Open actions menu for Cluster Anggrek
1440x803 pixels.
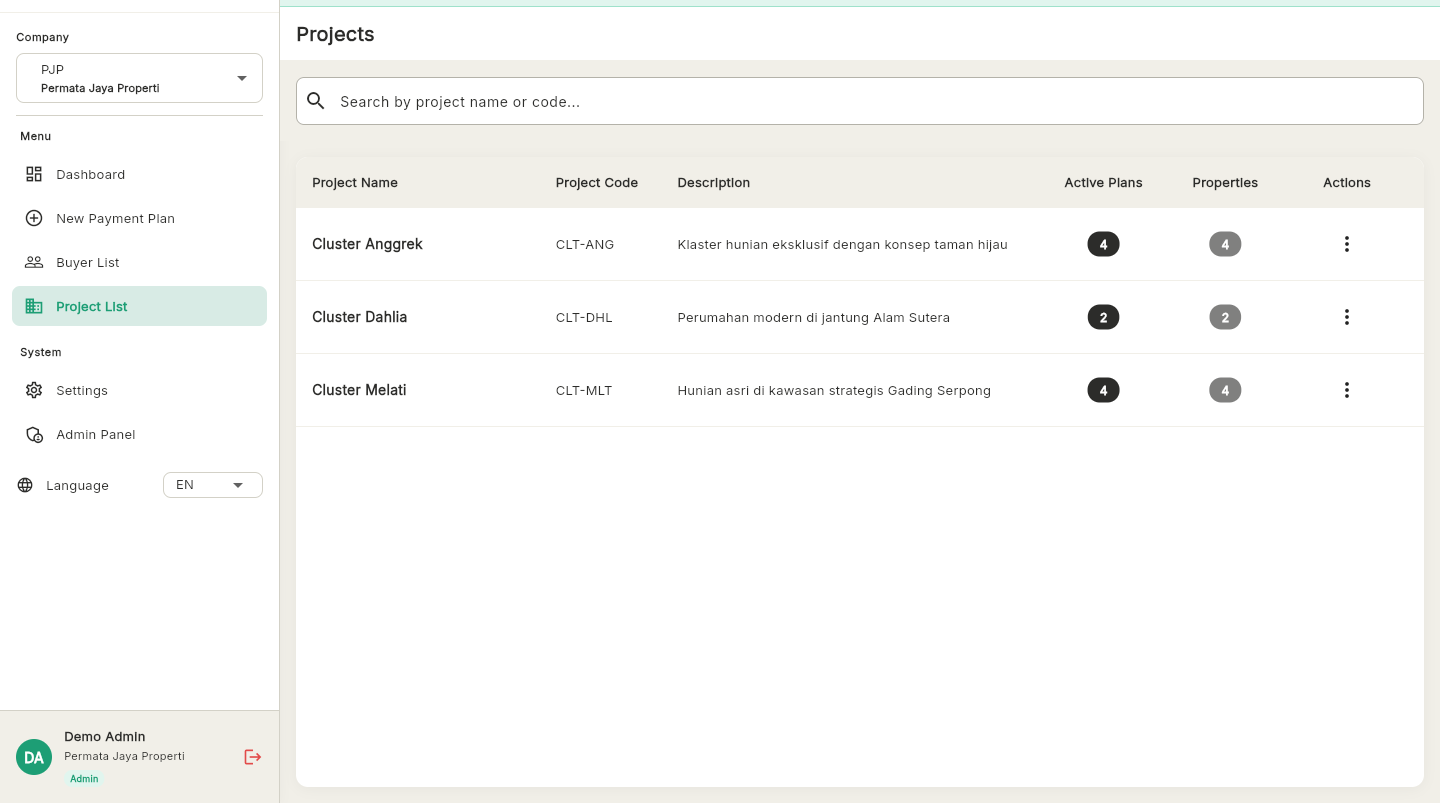pyautogui.click(x=1347, y=243)
